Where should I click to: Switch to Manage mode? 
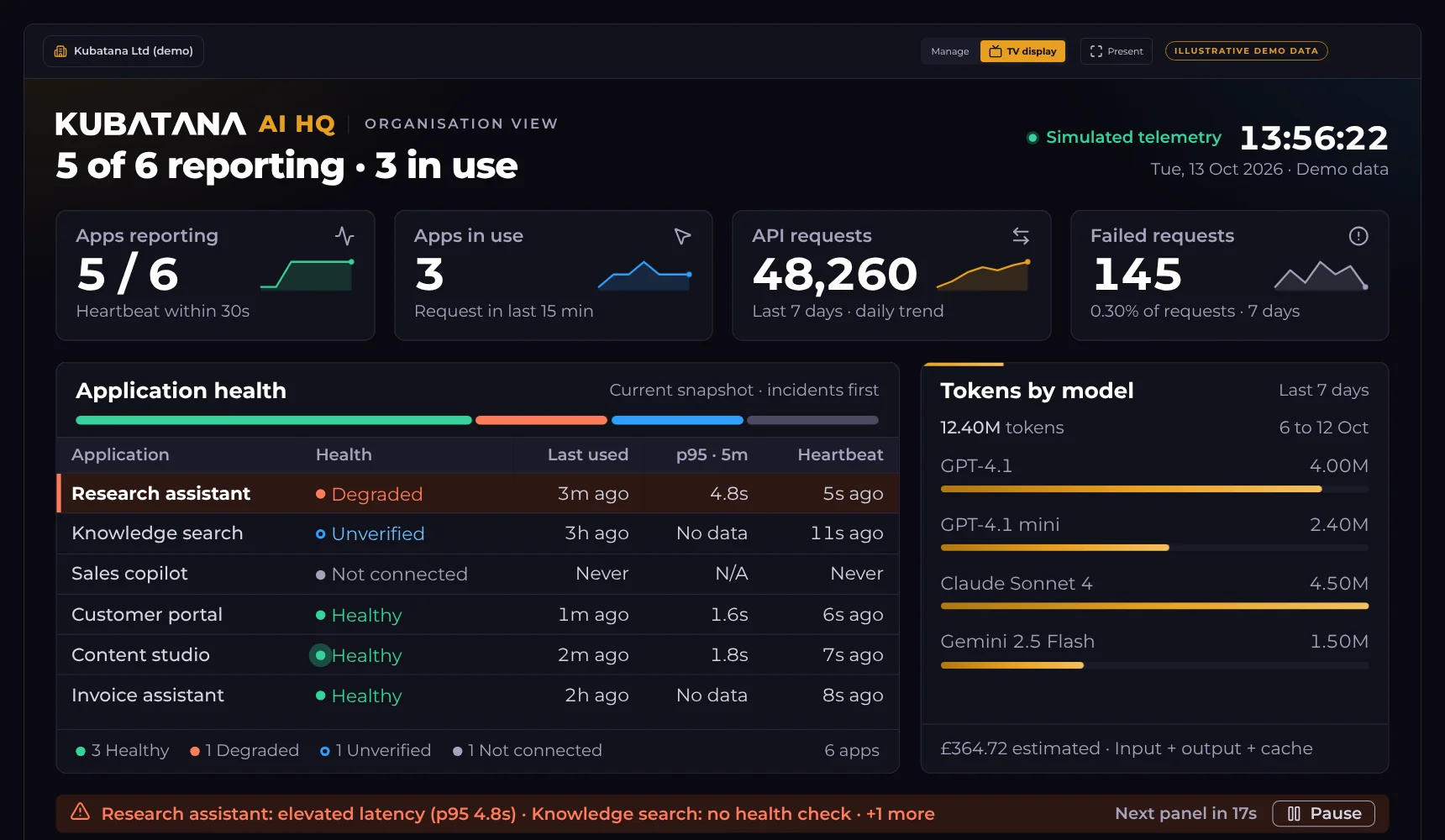pos(950,51)
